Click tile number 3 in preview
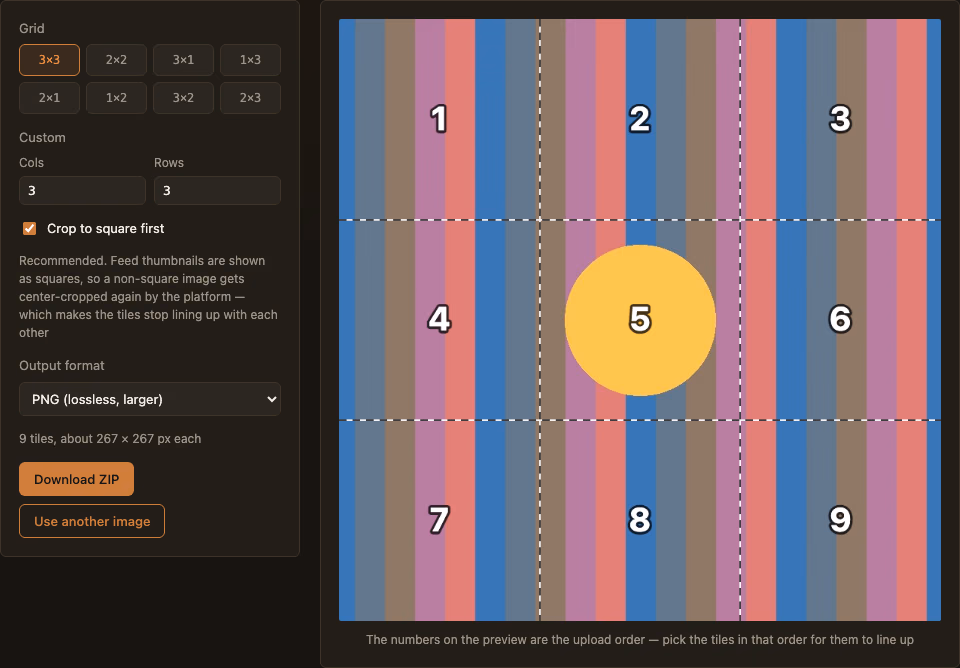 (x=840, y=119)
